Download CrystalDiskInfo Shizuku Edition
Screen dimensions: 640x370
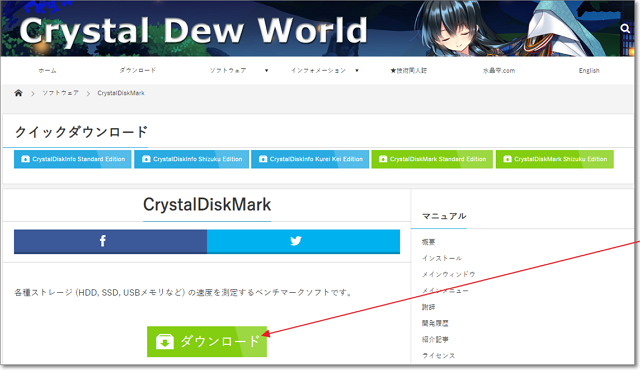coord(191,159)
